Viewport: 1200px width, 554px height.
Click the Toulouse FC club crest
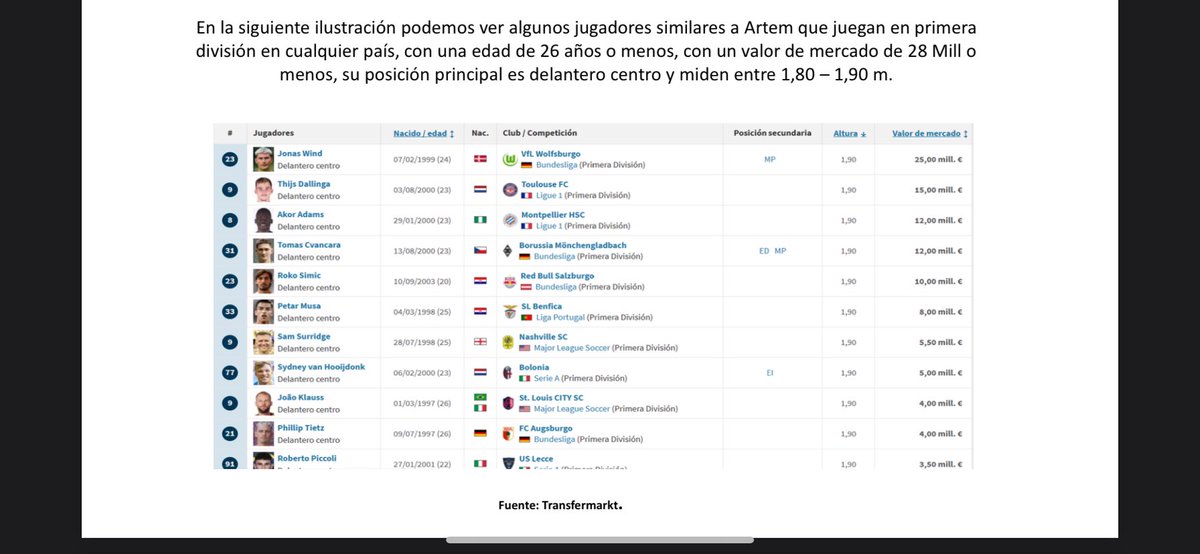pos(508,190)
